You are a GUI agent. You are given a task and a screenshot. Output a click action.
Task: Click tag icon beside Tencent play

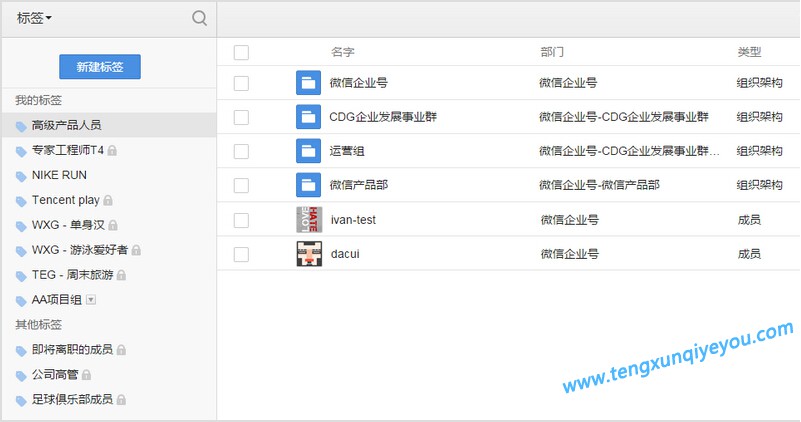coord(21,201)
